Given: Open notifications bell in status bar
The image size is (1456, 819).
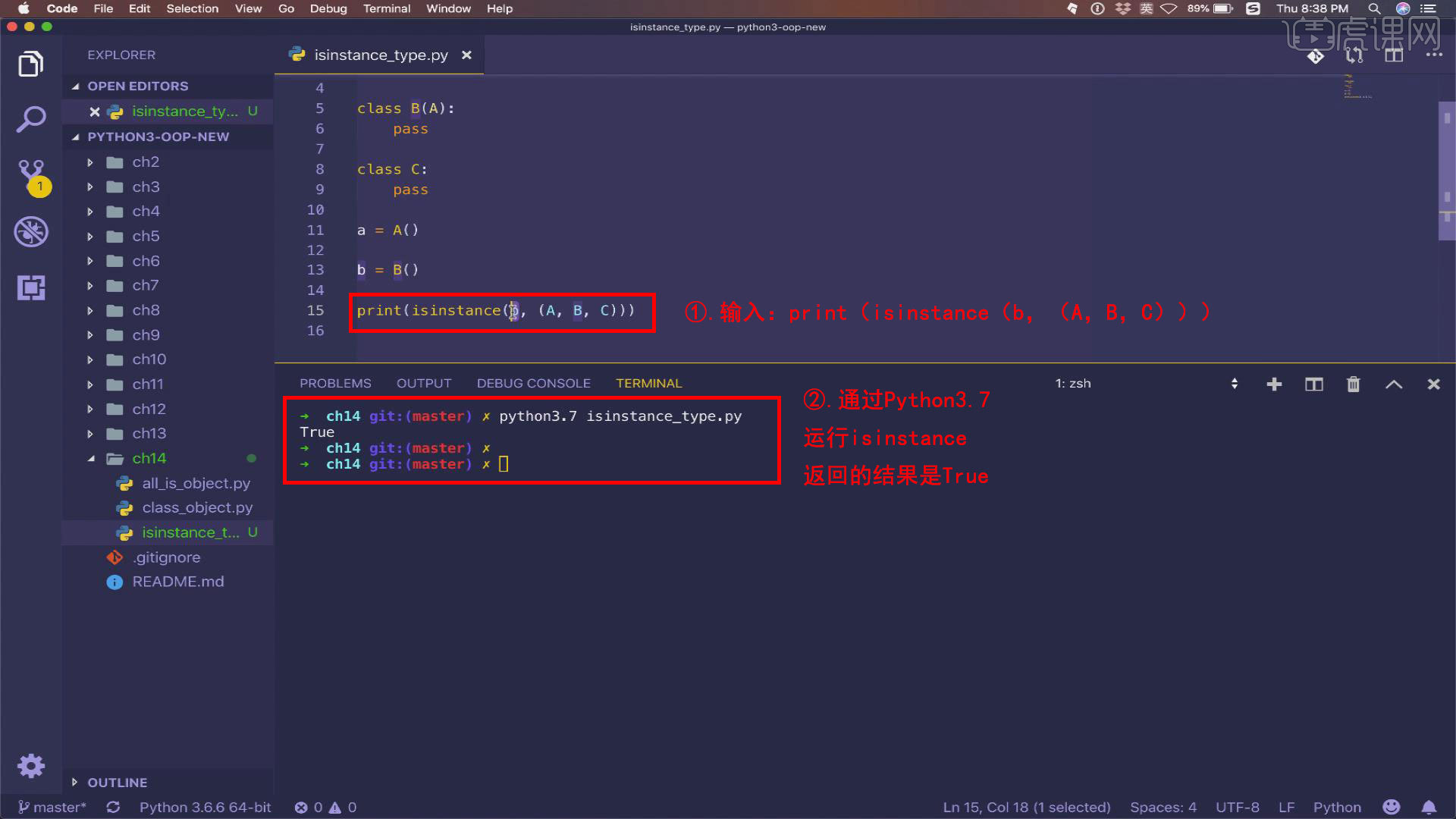Looking at the screenshot, I should tap(1429, 807).
